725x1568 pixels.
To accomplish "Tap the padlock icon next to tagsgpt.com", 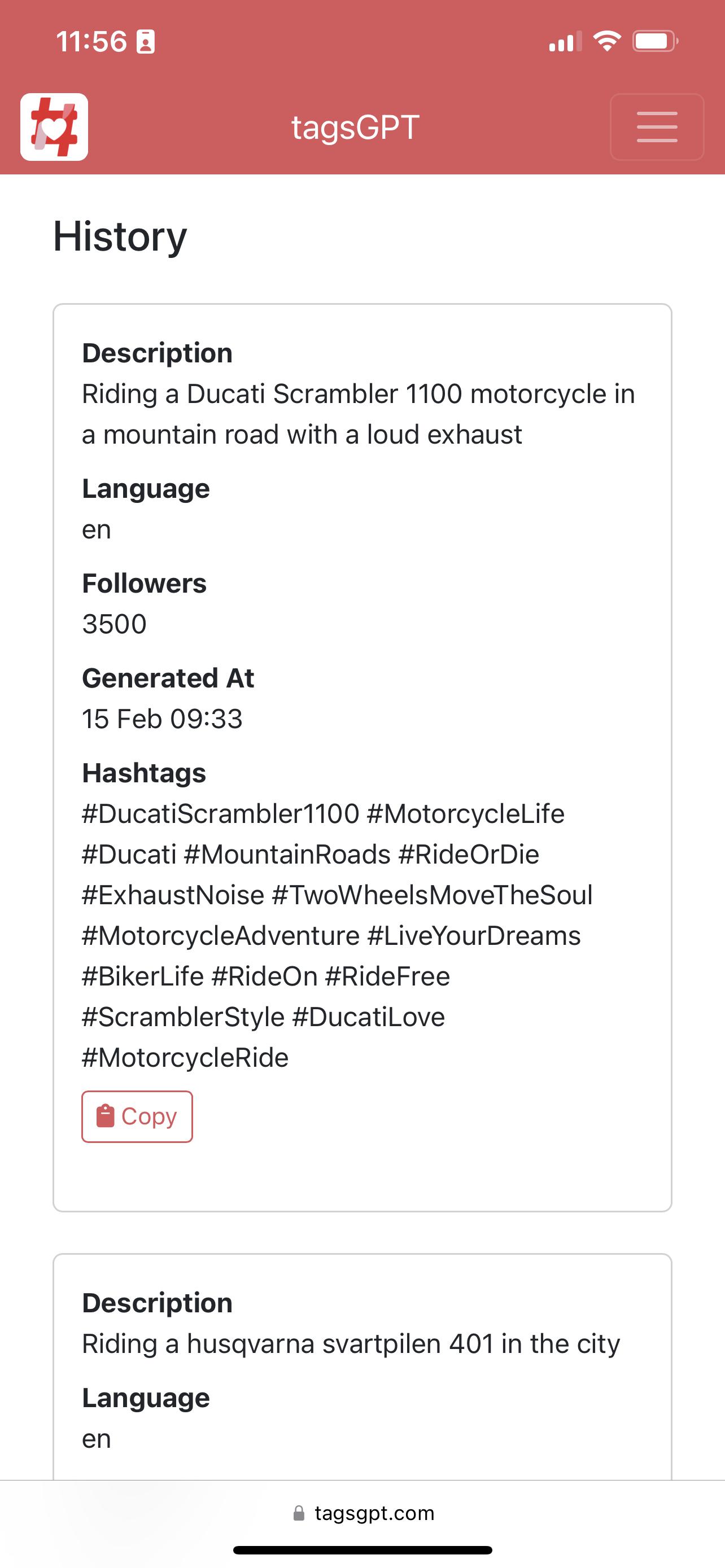I will [x=299, y=1513].
